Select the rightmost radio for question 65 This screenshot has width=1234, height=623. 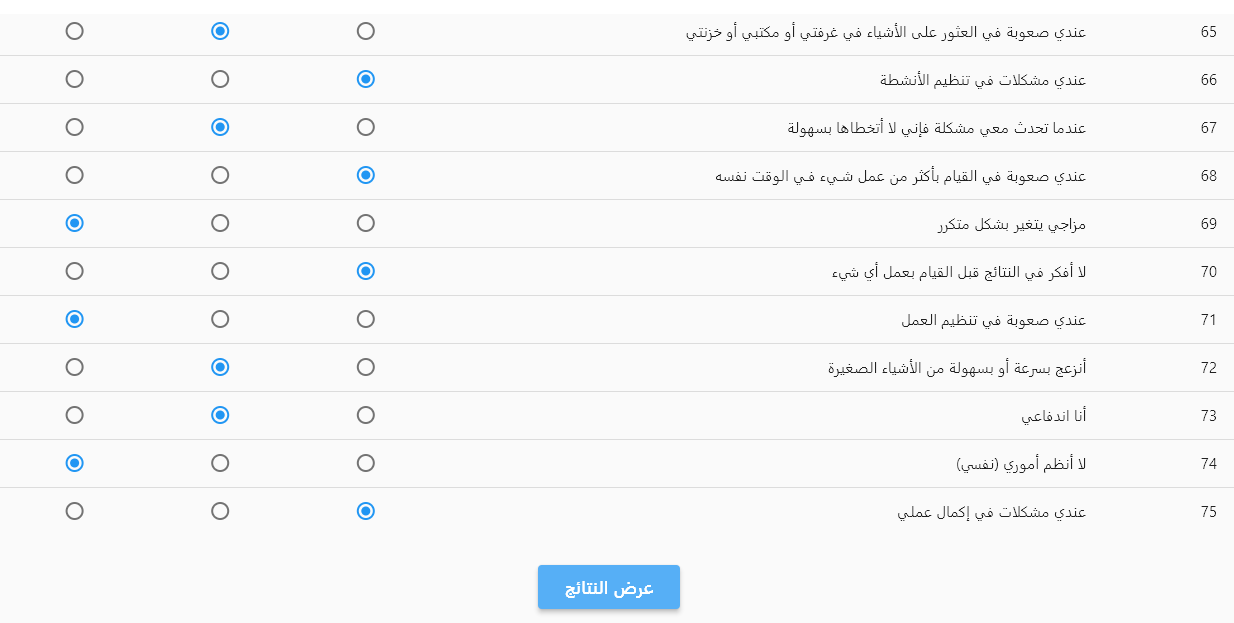tap(366, 31)
